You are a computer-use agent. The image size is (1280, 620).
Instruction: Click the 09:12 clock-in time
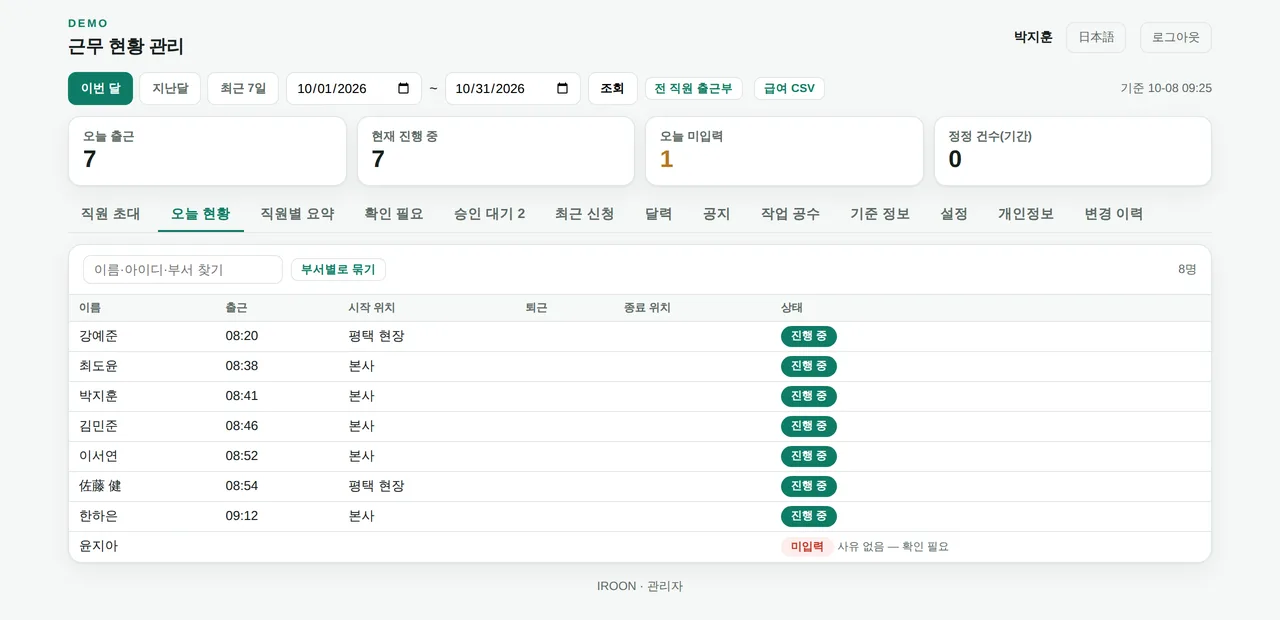[x=242, y=516]
